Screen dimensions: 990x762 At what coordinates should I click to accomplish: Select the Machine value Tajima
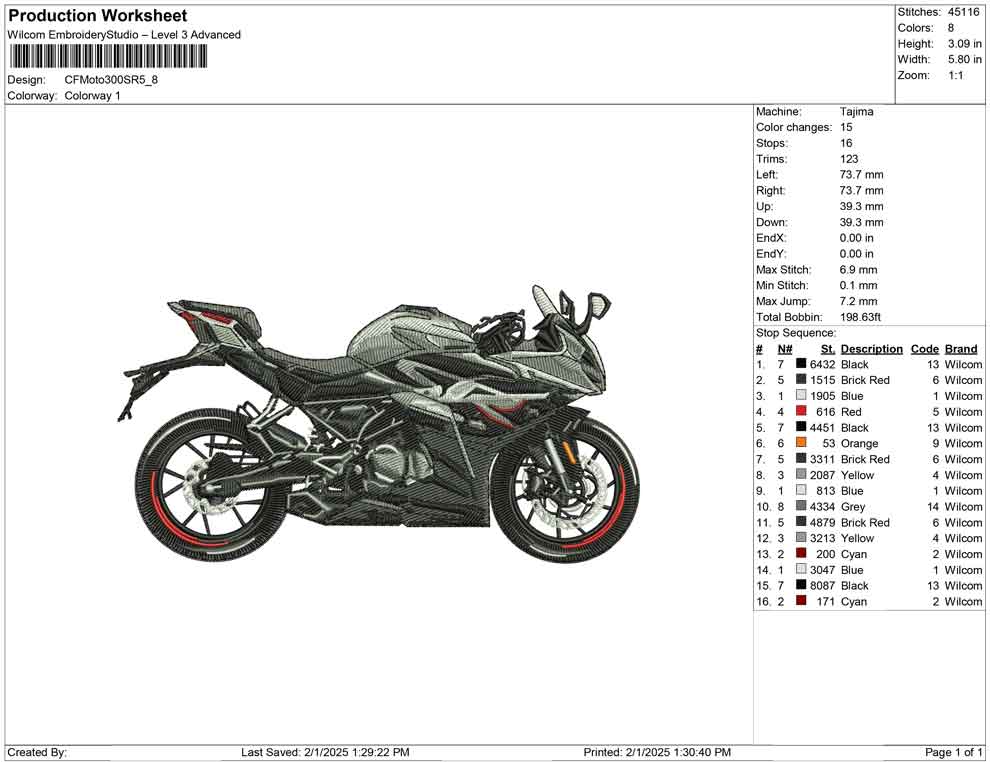(x=855, y=111)
